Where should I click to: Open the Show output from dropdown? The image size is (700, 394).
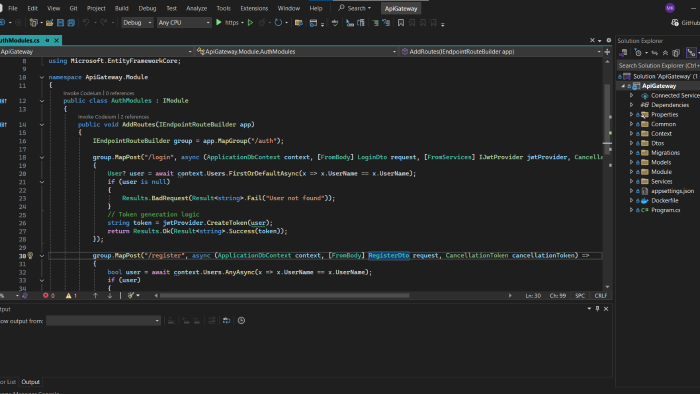103,320
